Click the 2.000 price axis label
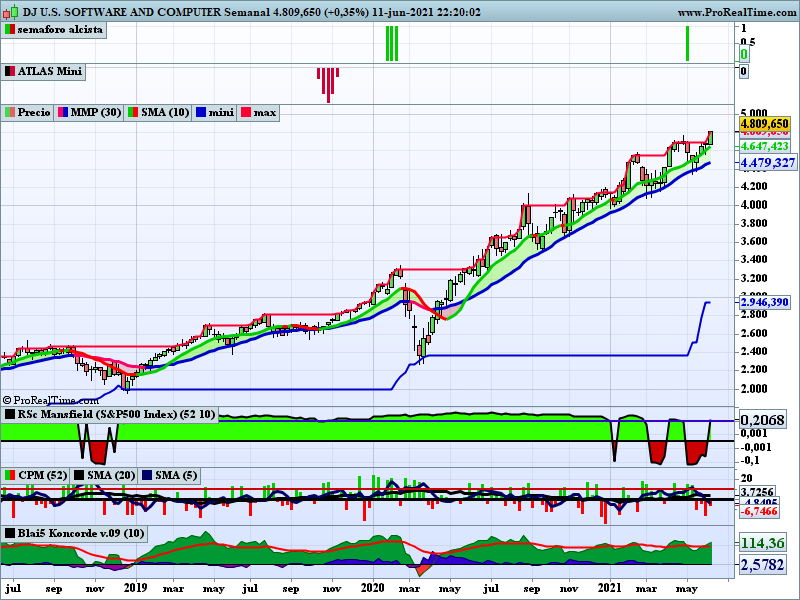This screenshot has height=600, width=800. click(x=754, y=388)
